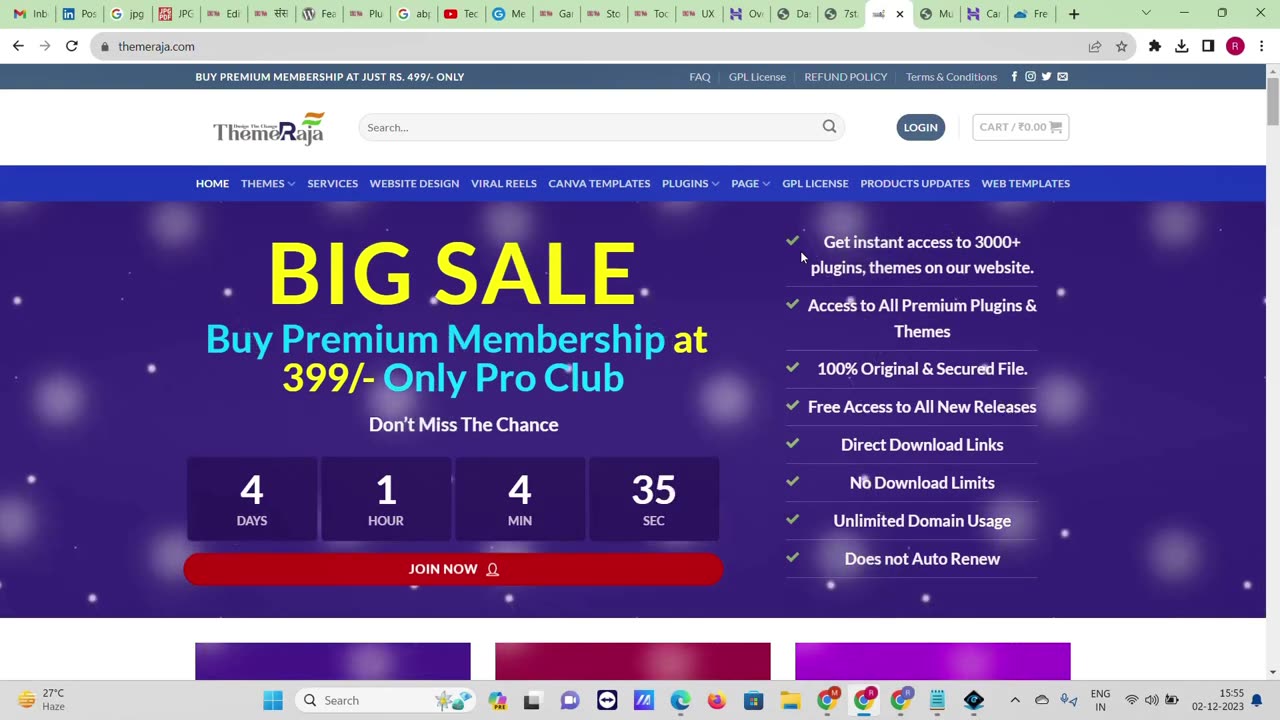Switch to the WordPress 'Fea' browser tab

click(x=319, y=14)
